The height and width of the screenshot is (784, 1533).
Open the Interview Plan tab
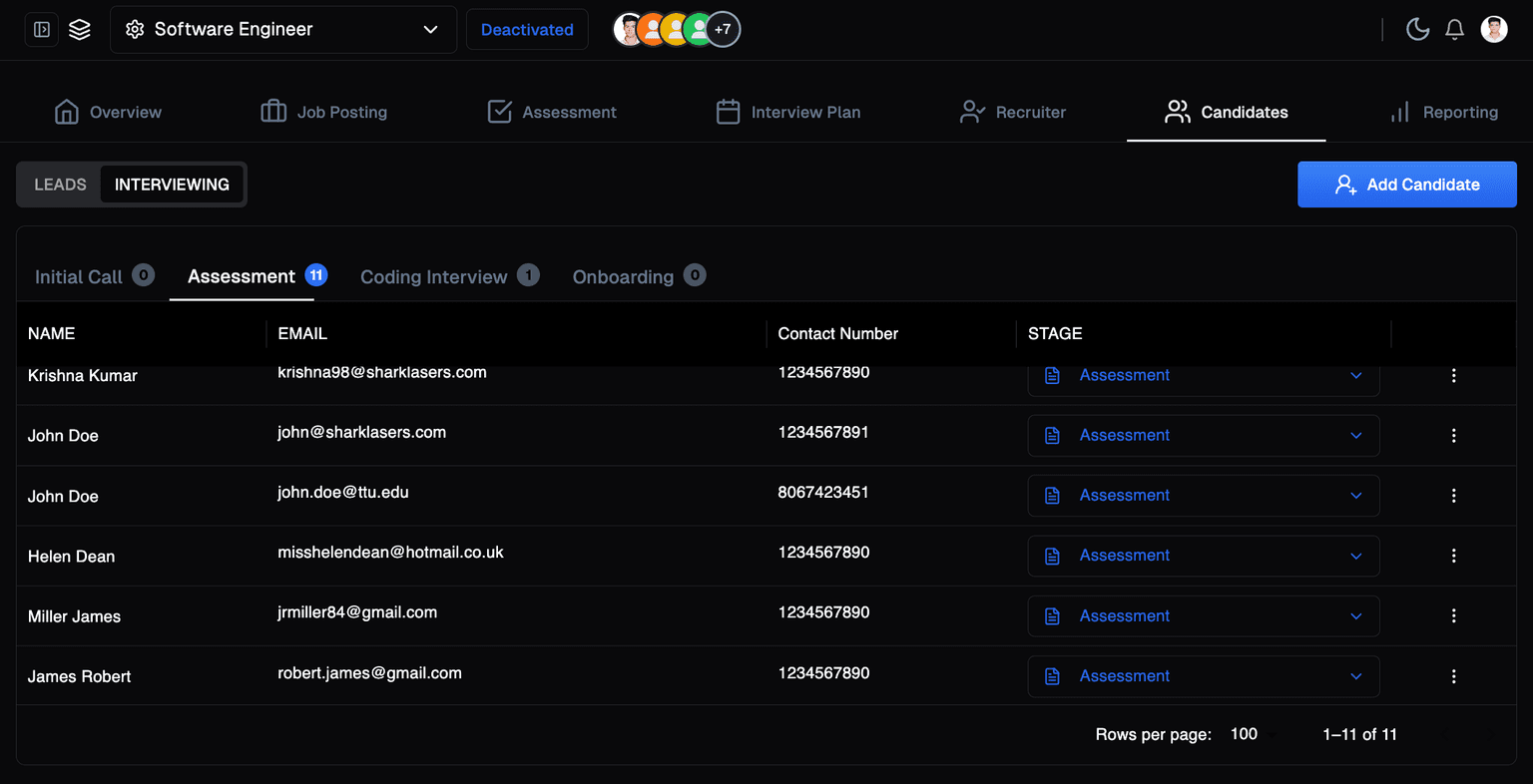(788, 112)
